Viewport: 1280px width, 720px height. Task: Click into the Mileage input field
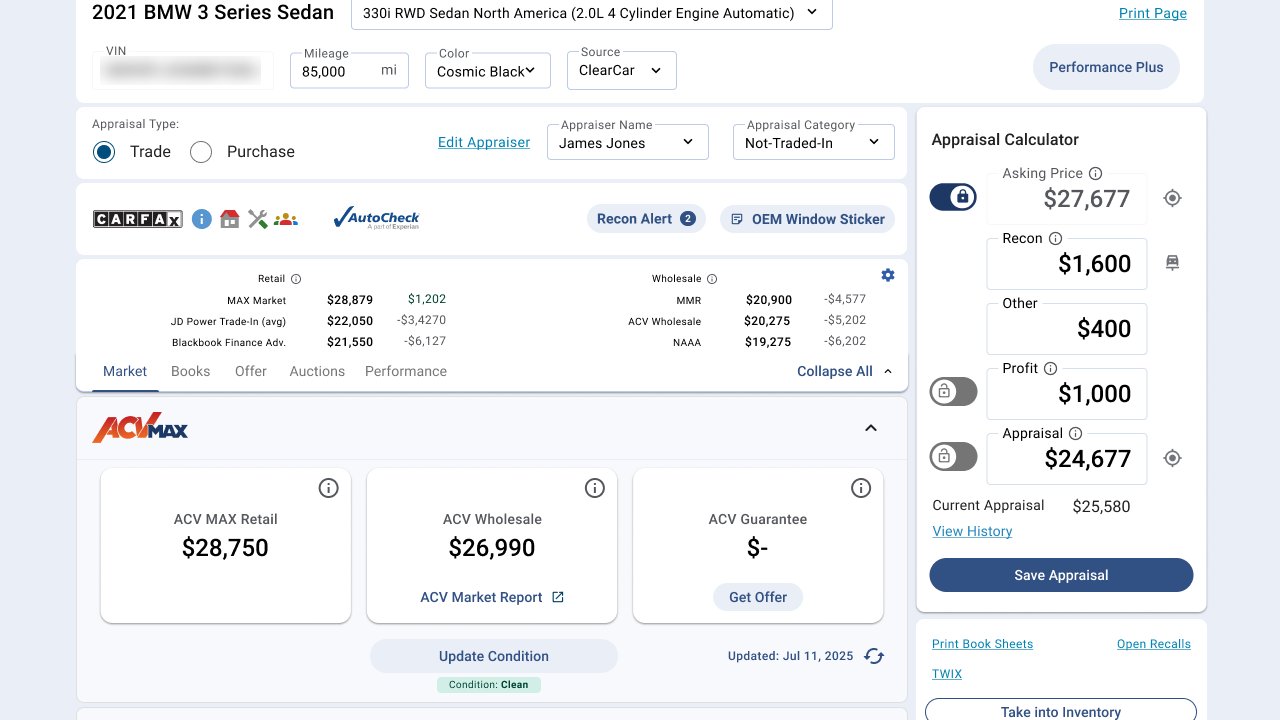pyautogui.click(x=349, y=71)
